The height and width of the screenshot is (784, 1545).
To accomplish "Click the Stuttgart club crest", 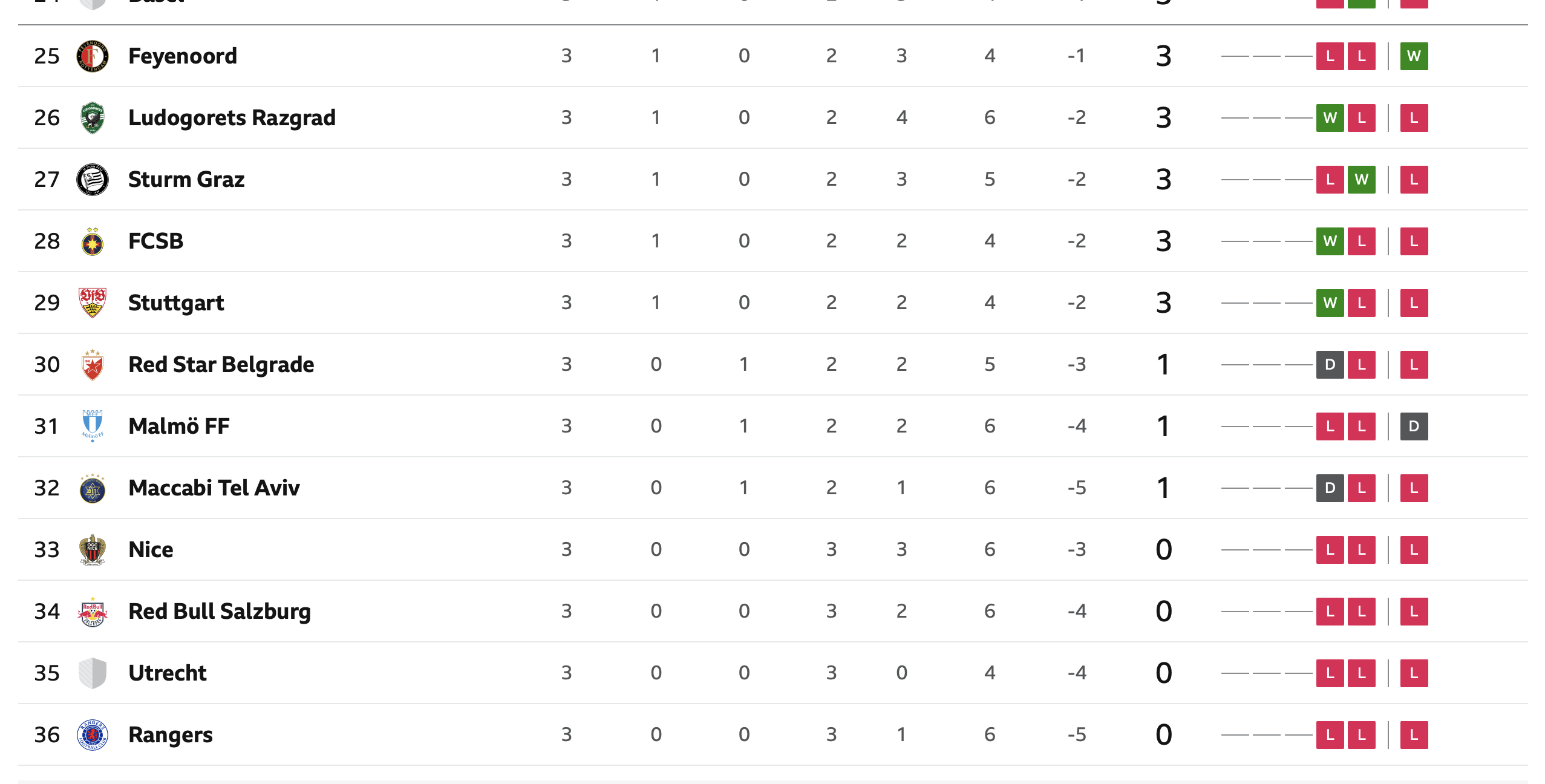I will tap(92, 303).
